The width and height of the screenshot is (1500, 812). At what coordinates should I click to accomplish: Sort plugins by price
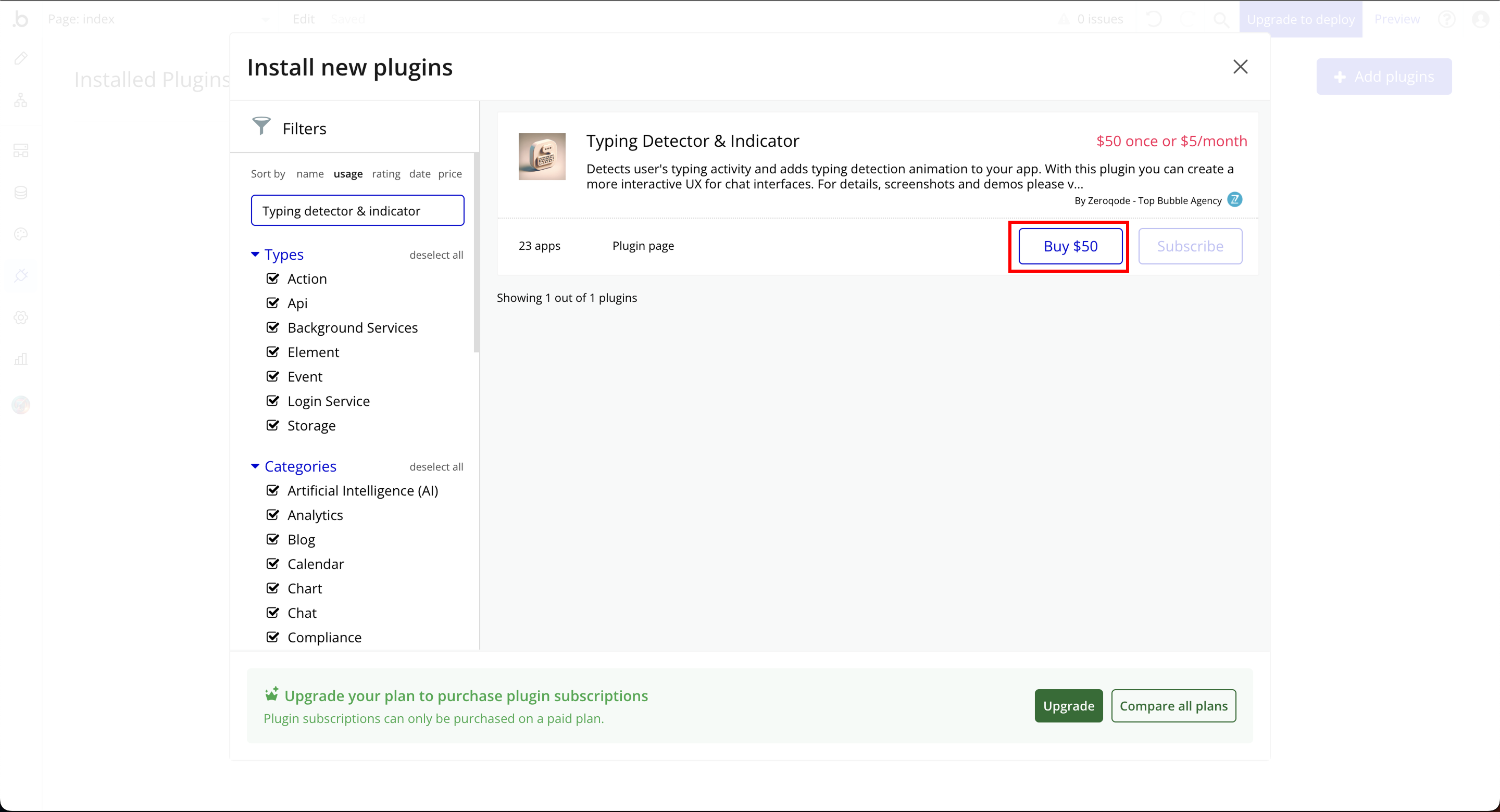(x=449, y=173)
